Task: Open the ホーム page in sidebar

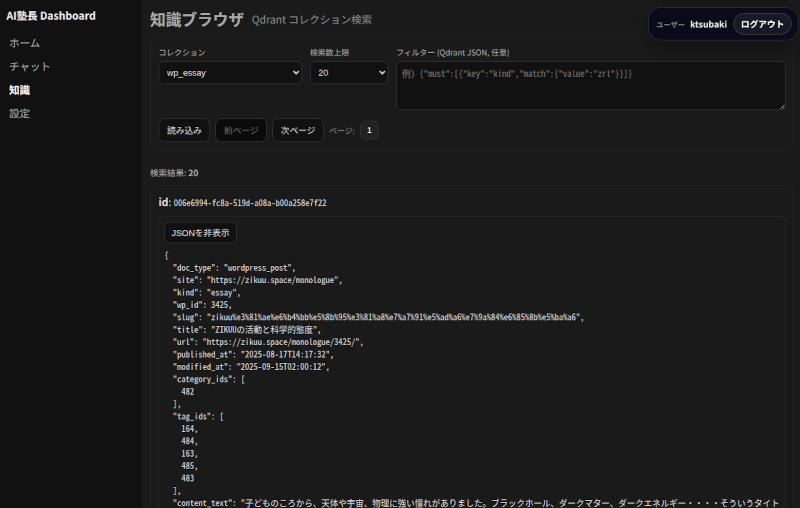Action: (x=25, y=43)
